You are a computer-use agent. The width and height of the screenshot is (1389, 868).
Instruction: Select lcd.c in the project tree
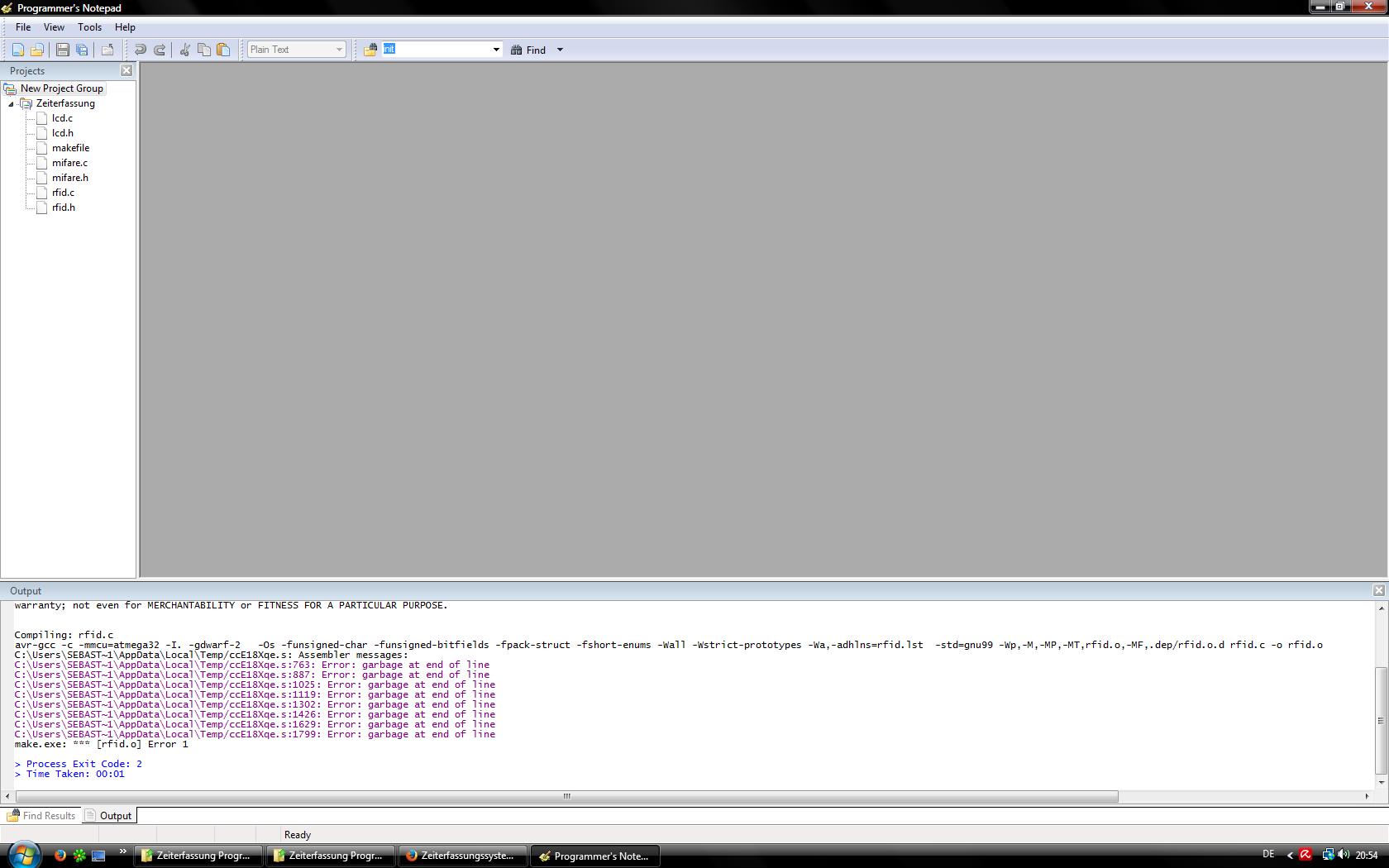(62, 118)
